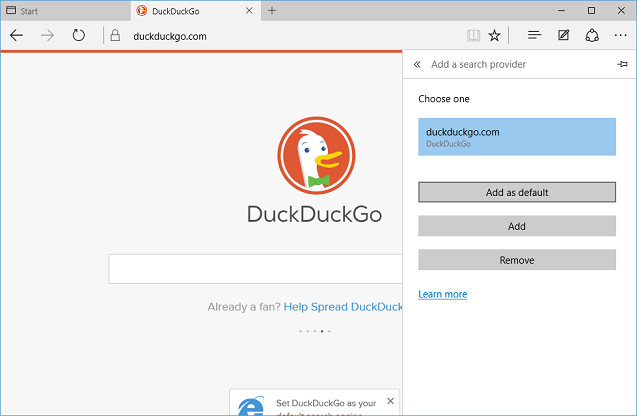637x416 pixels.
Task: Switch to the Start tab
Action: pyautogui.click(x=65, y=11)
